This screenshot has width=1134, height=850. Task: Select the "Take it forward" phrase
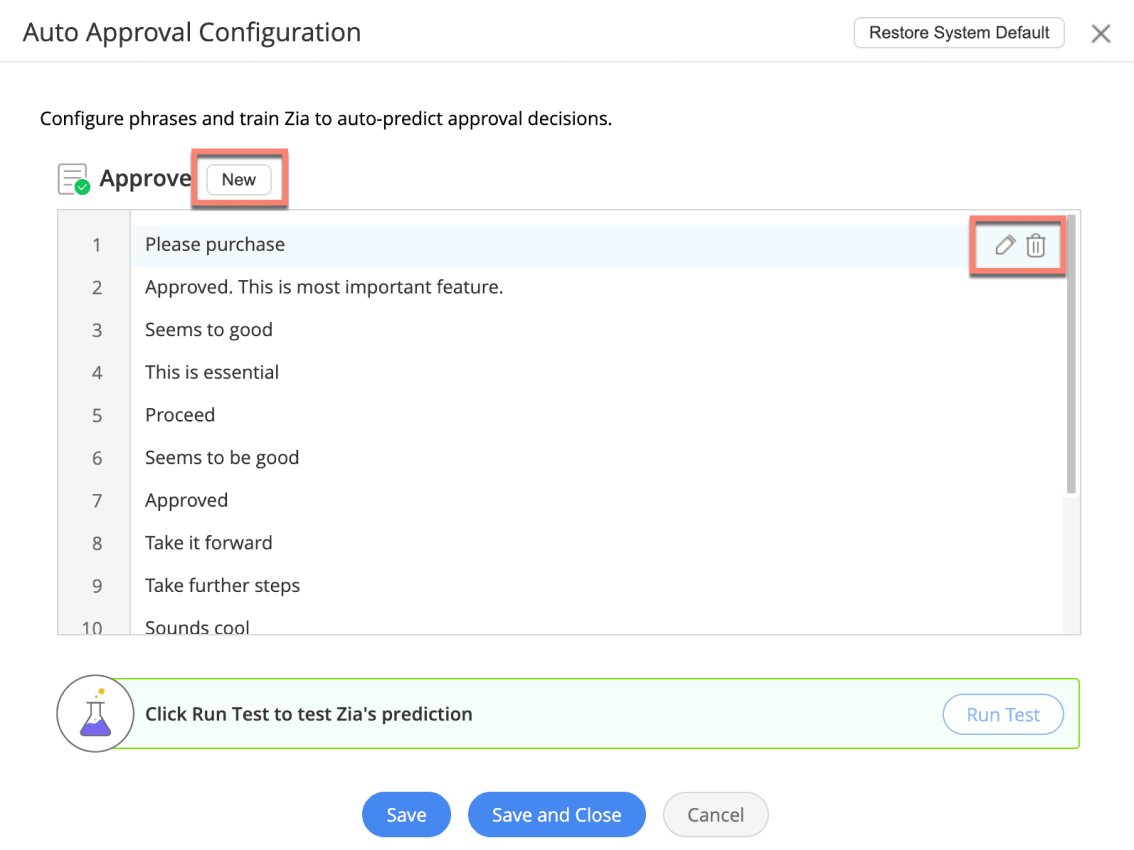coord(209,543)
